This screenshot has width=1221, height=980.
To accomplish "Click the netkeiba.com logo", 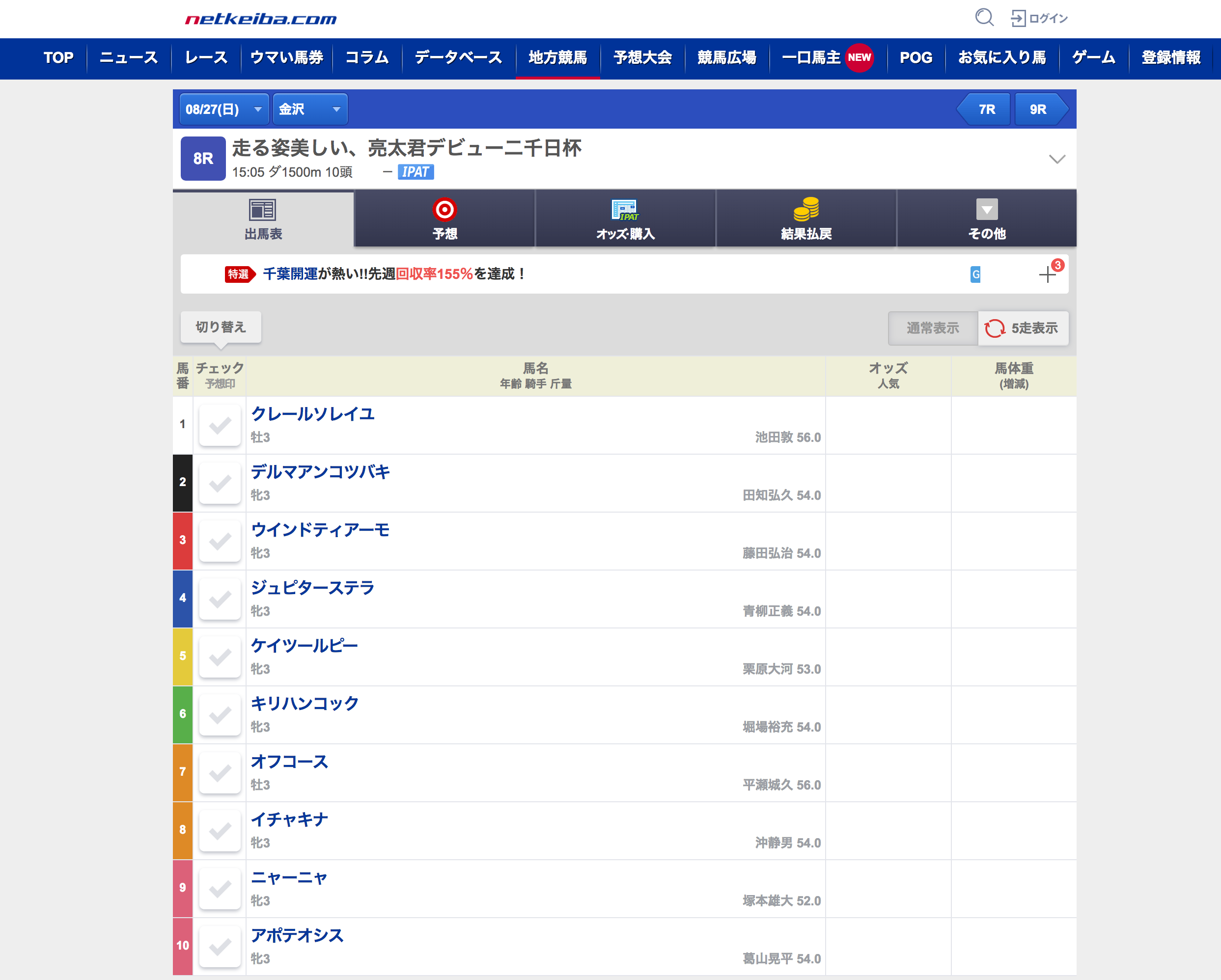I will [x=261, y=19].
